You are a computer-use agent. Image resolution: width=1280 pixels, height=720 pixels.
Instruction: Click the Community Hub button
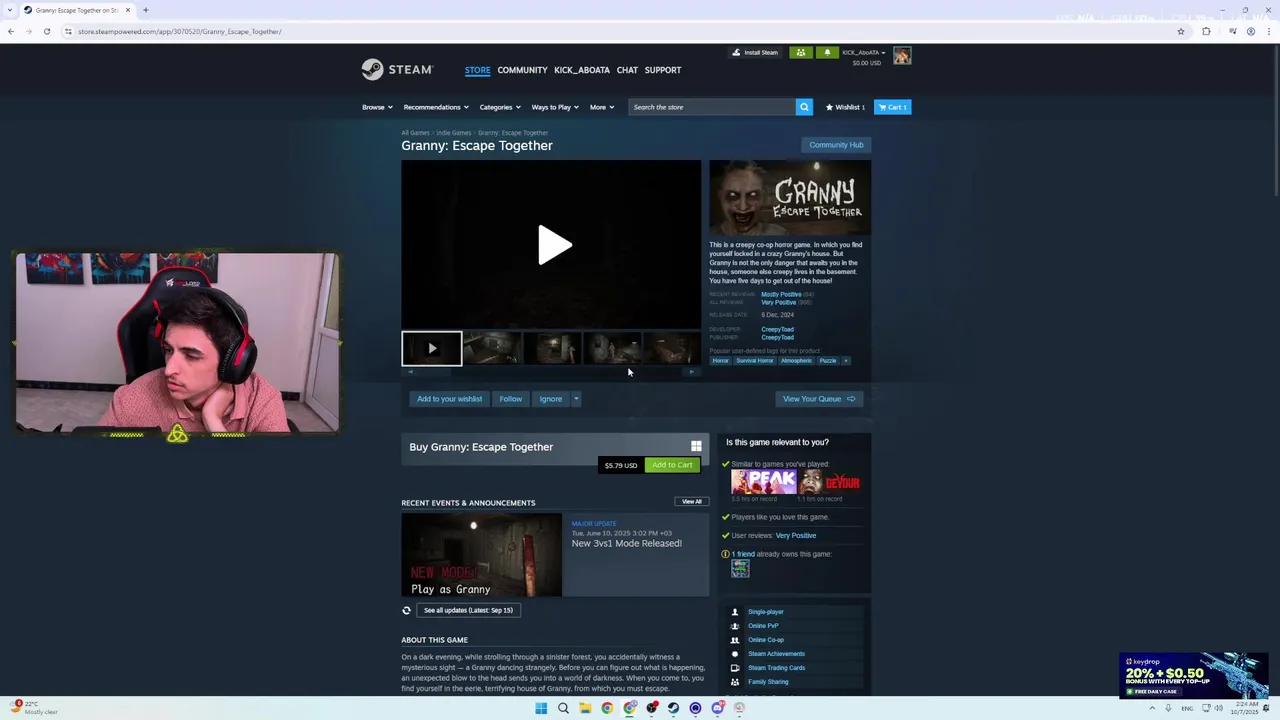(836, 145)
